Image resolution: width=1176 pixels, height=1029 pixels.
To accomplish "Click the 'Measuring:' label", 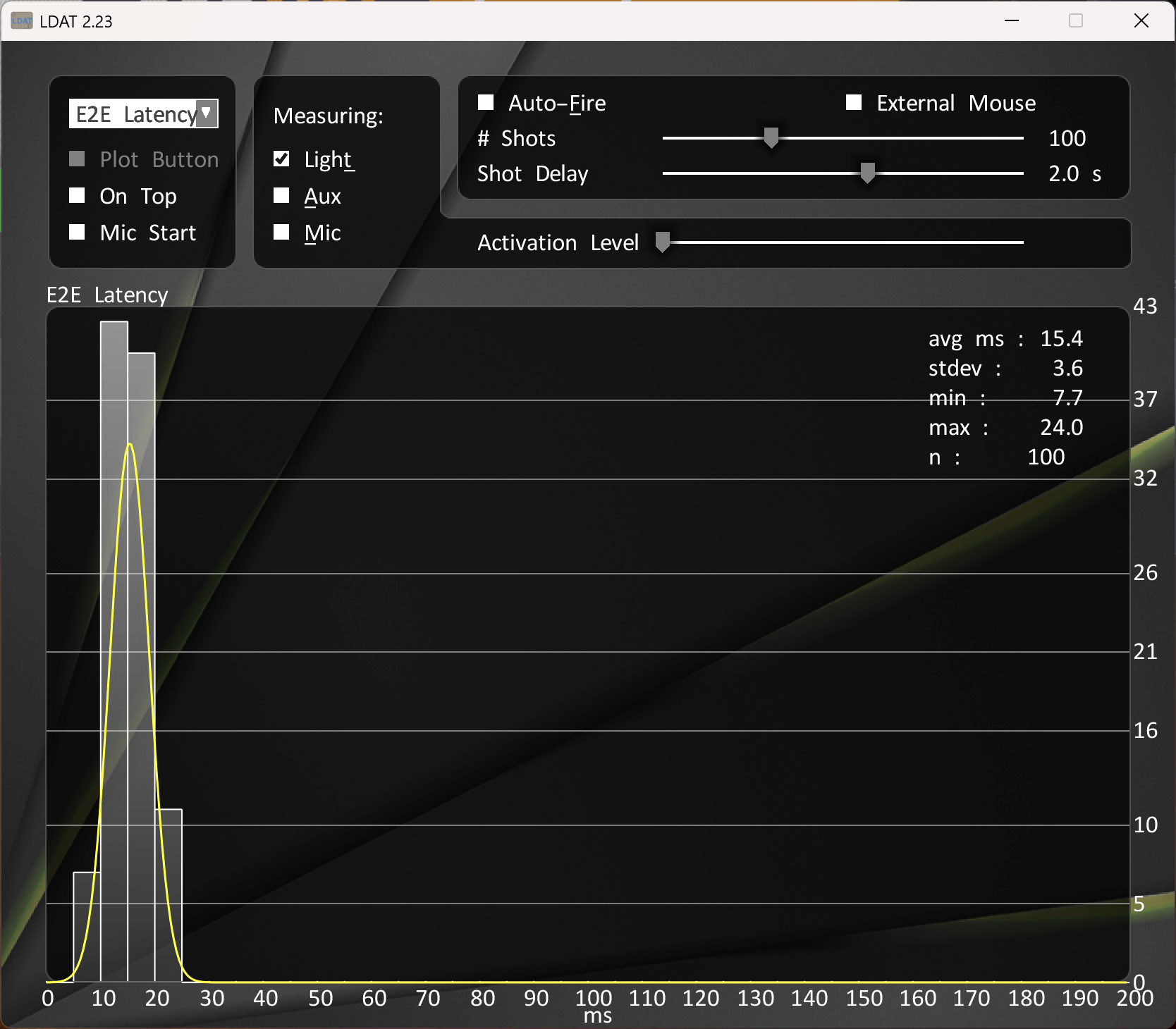I will click(329, 116).
